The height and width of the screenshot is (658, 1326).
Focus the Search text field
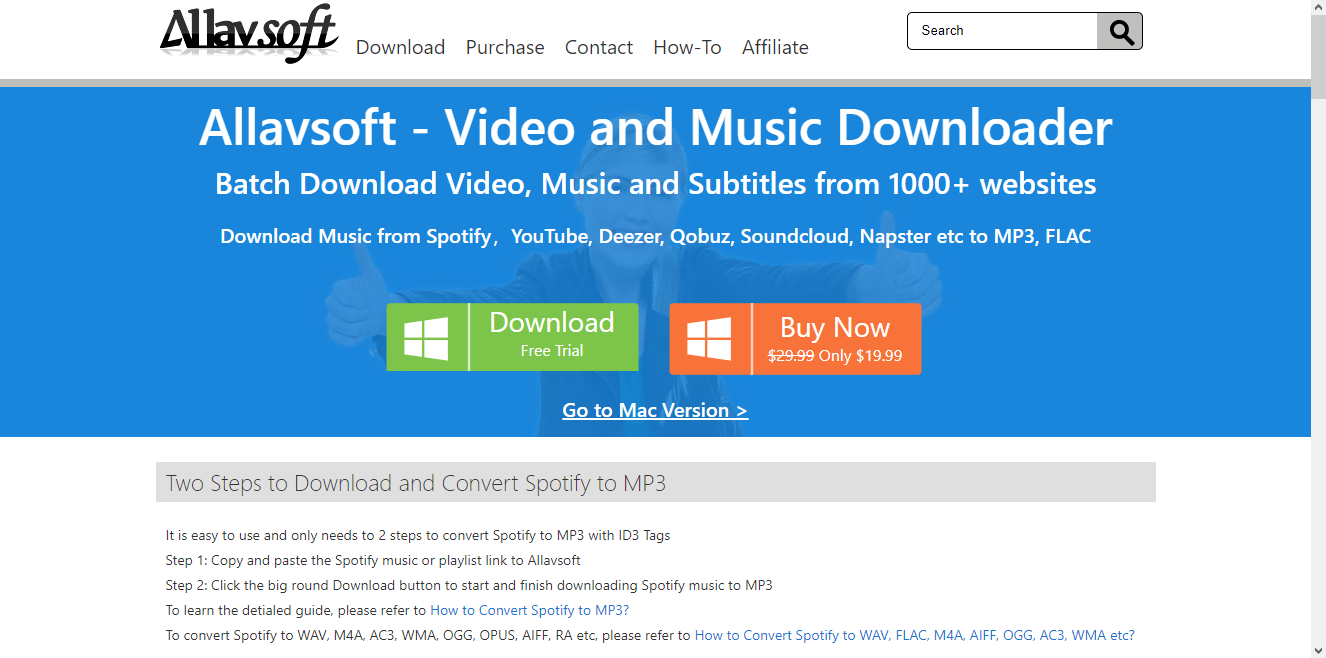(x=1002, y=31)
